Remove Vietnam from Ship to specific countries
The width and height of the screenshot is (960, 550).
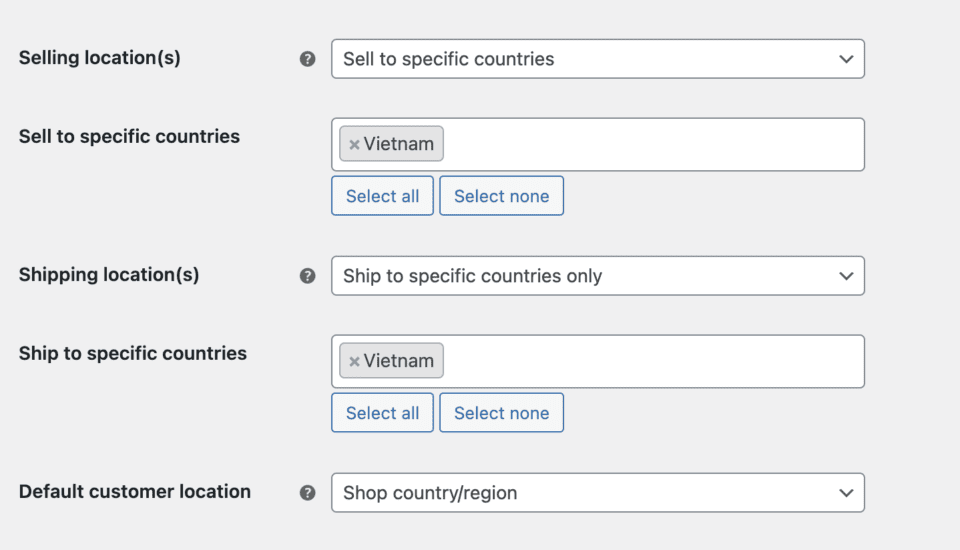point(354,361)
